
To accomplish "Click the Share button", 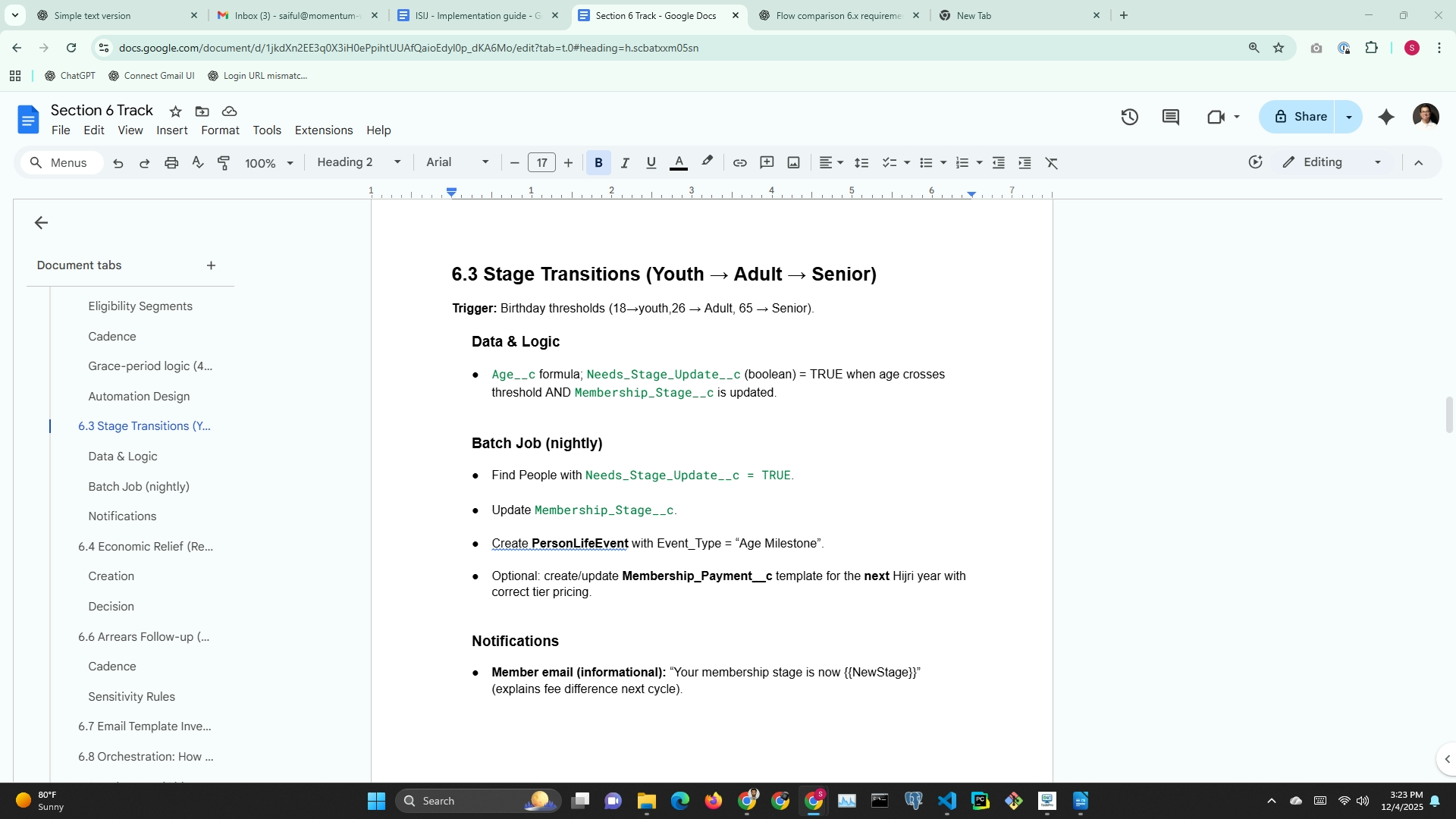I will (1301, 117).
